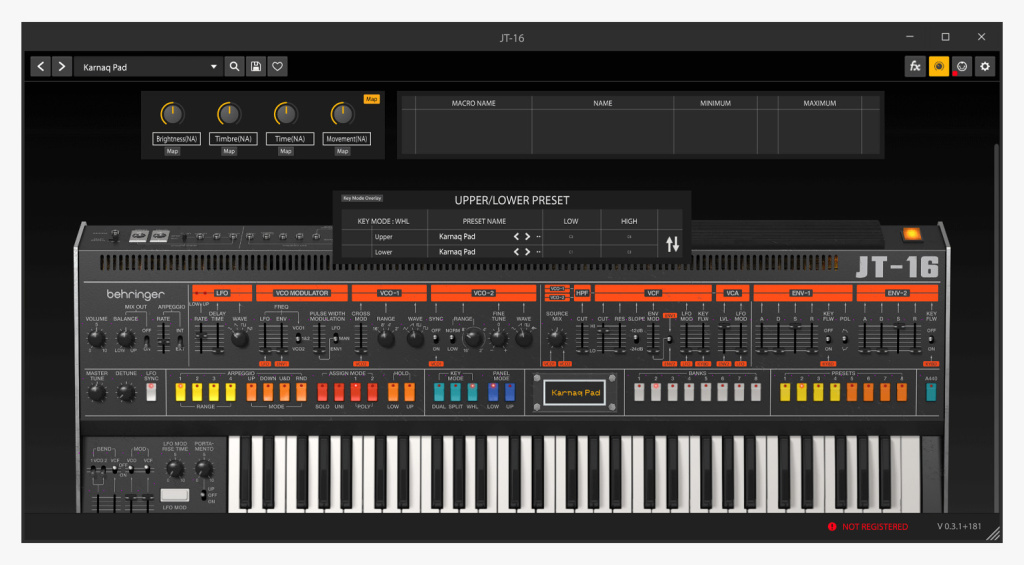1024x565 pixels.
Task: Select Assign Mode SOLO button
Action: coord(322,392)
